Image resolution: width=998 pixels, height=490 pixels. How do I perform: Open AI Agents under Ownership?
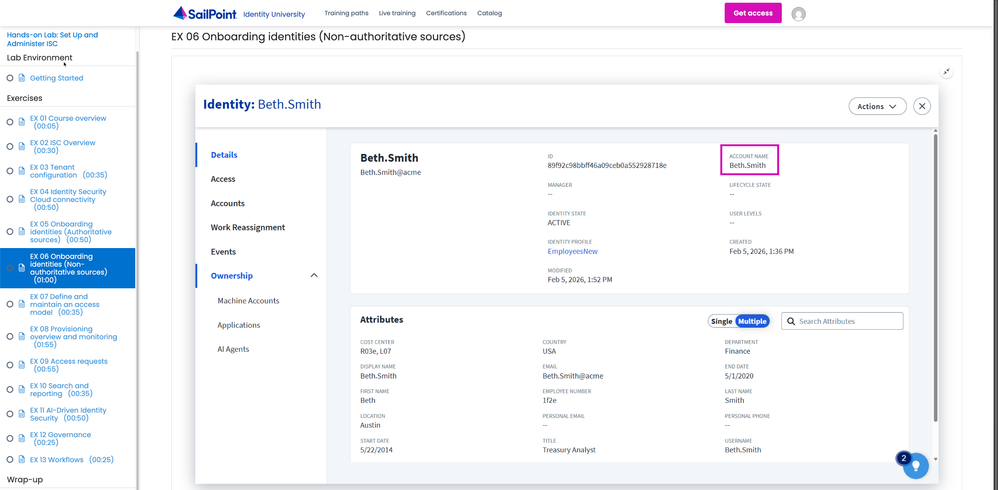[233, 349]
